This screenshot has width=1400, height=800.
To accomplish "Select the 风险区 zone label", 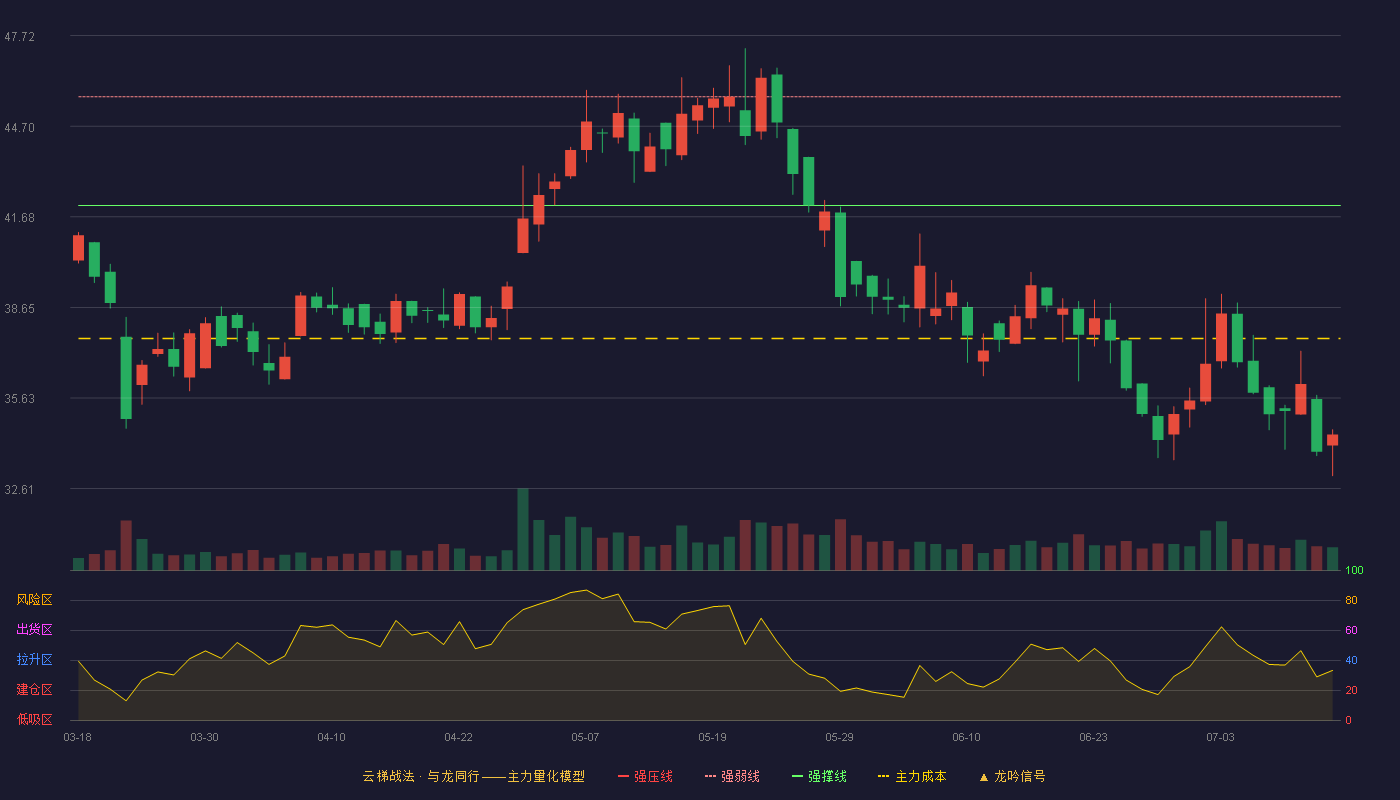I will point(34,600).
